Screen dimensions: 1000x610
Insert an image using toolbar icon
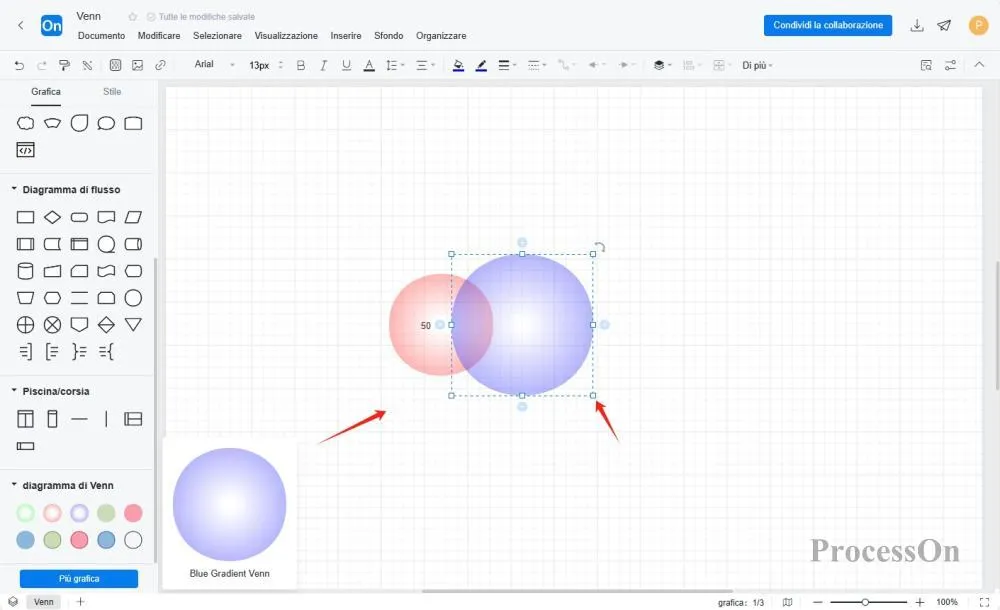(x=137, y=65)
